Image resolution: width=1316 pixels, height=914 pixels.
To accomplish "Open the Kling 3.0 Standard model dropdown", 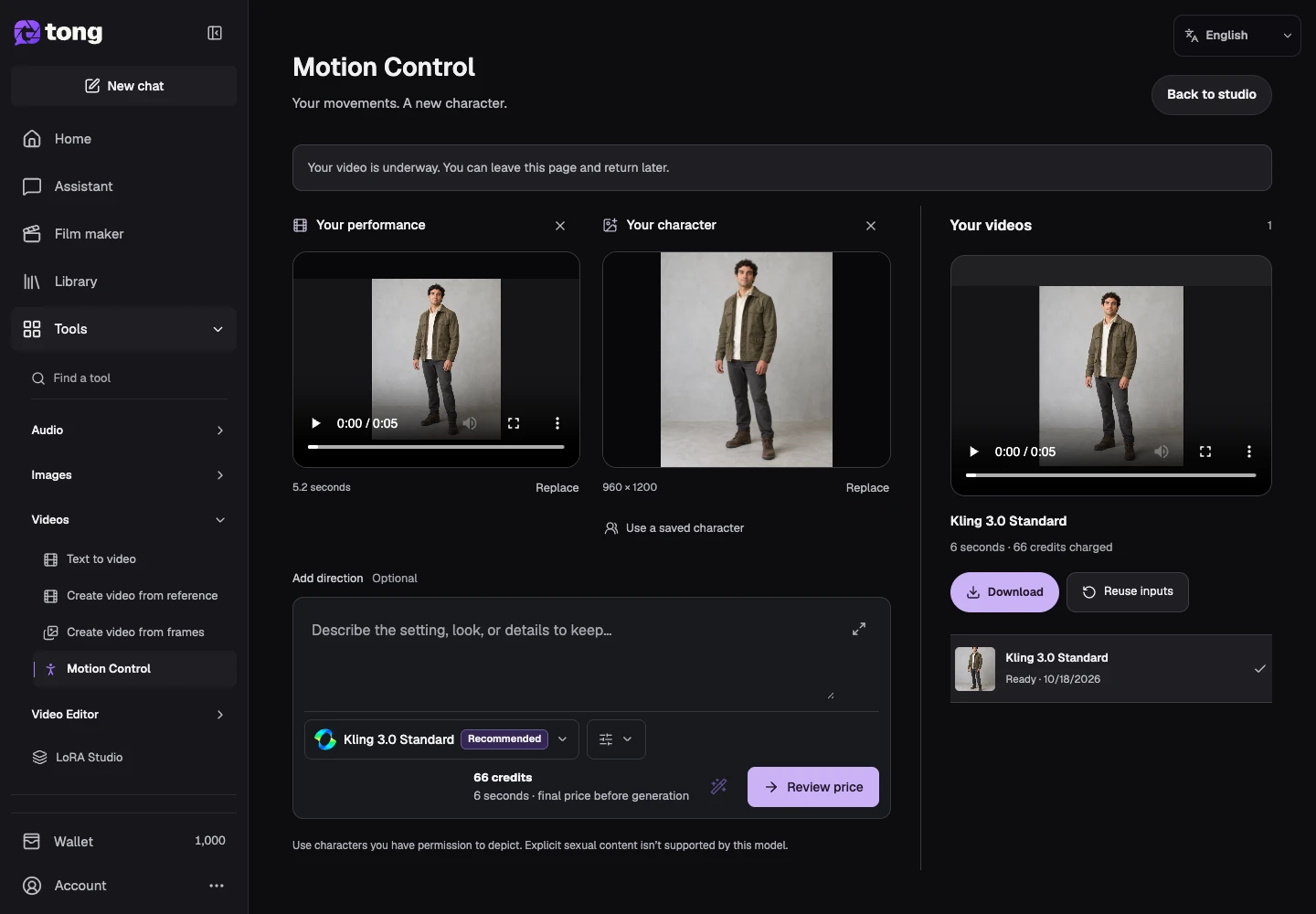I will pos(441,739).
